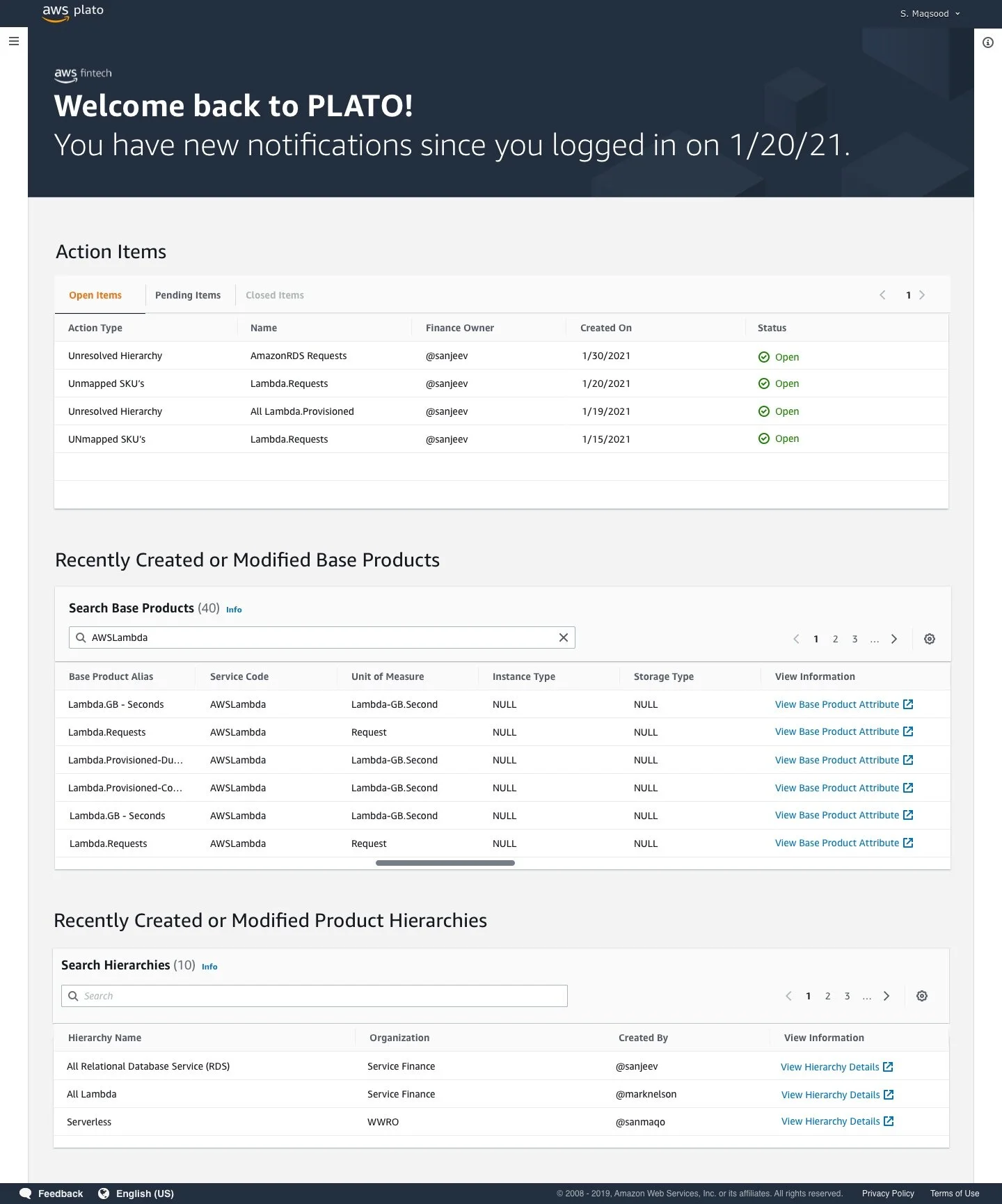
Task: Go to previous Base Products page
Action: [796, 639]
